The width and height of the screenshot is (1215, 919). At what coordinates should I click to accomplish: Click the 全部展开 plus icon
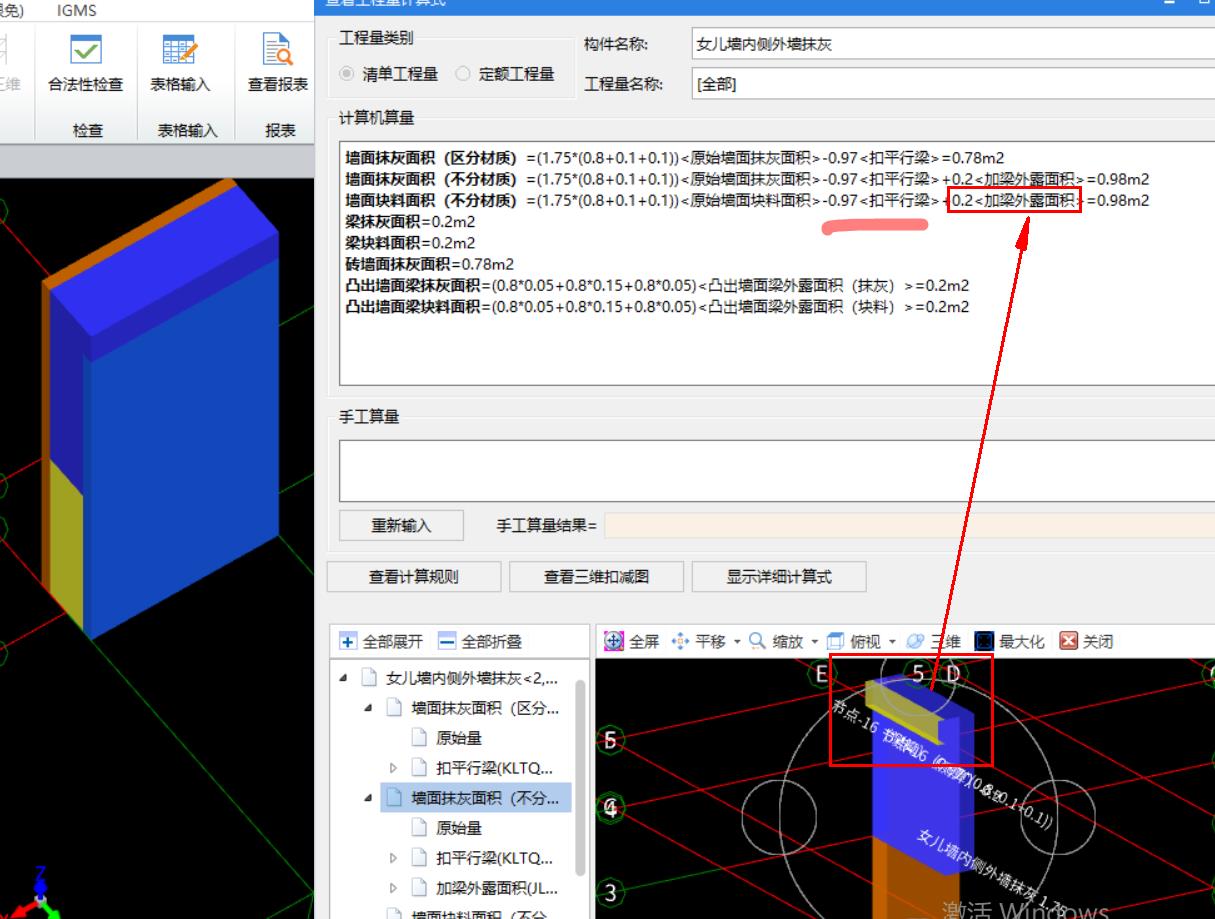coord(348,641)
